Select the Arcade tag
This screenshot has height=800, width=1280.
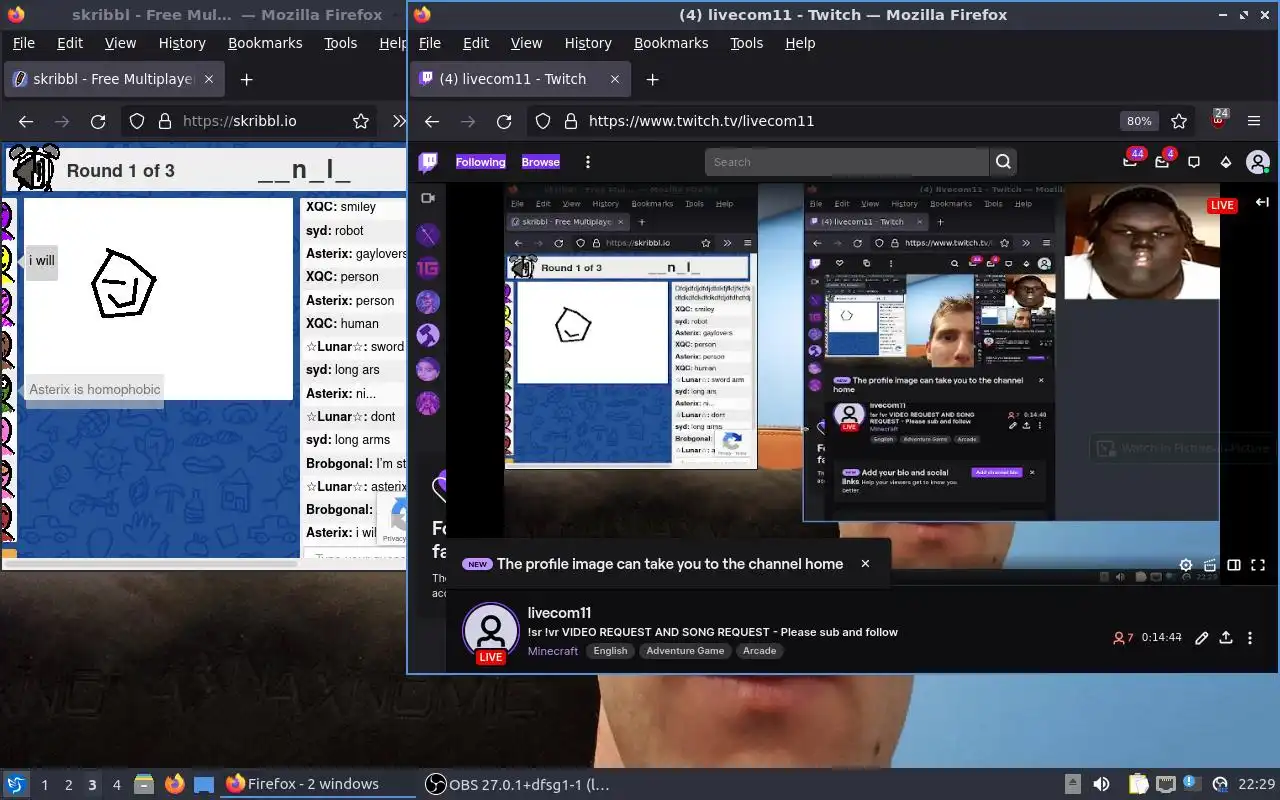[759, 651]
